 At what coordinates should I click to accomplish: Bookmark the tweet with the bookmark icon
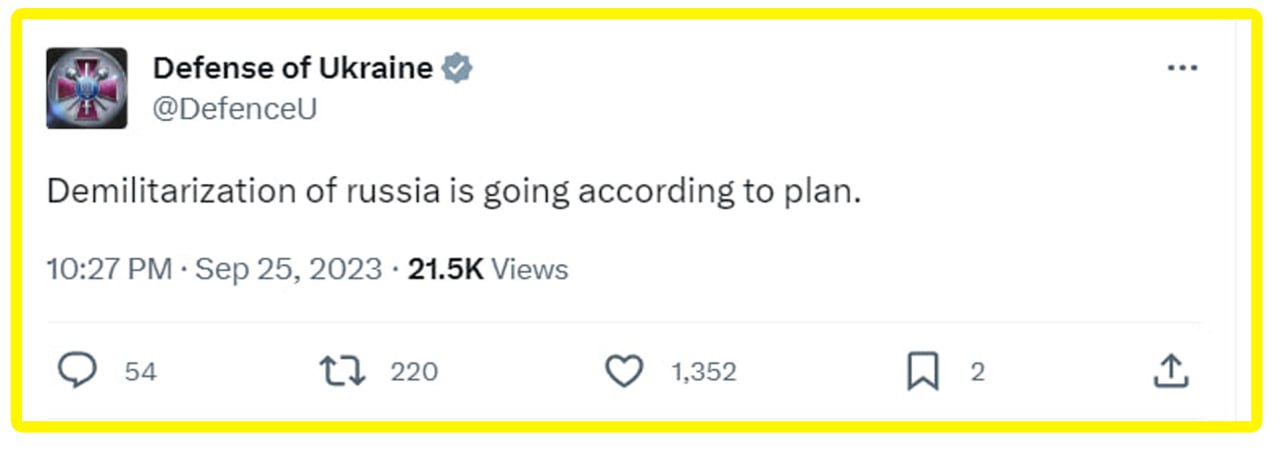coord(922,372)
